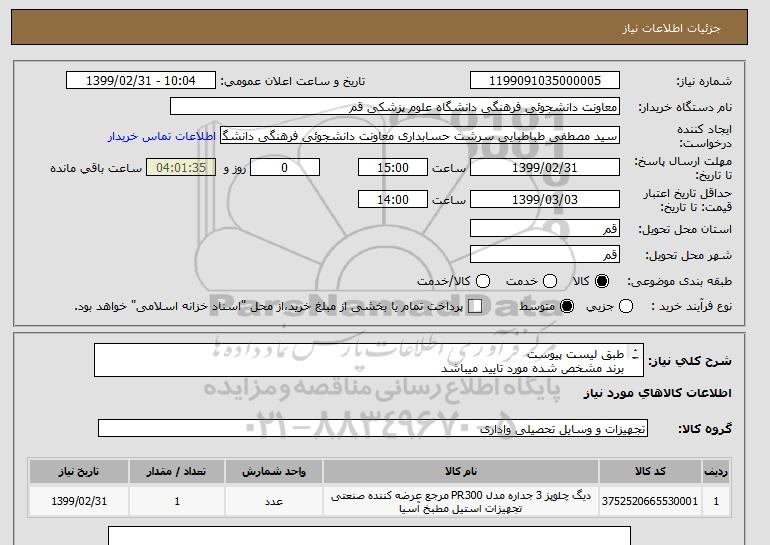The height and width of the screenshot is (545, 770).
Task: Click the کد کالا column header
Action: [x=650, y=471]
